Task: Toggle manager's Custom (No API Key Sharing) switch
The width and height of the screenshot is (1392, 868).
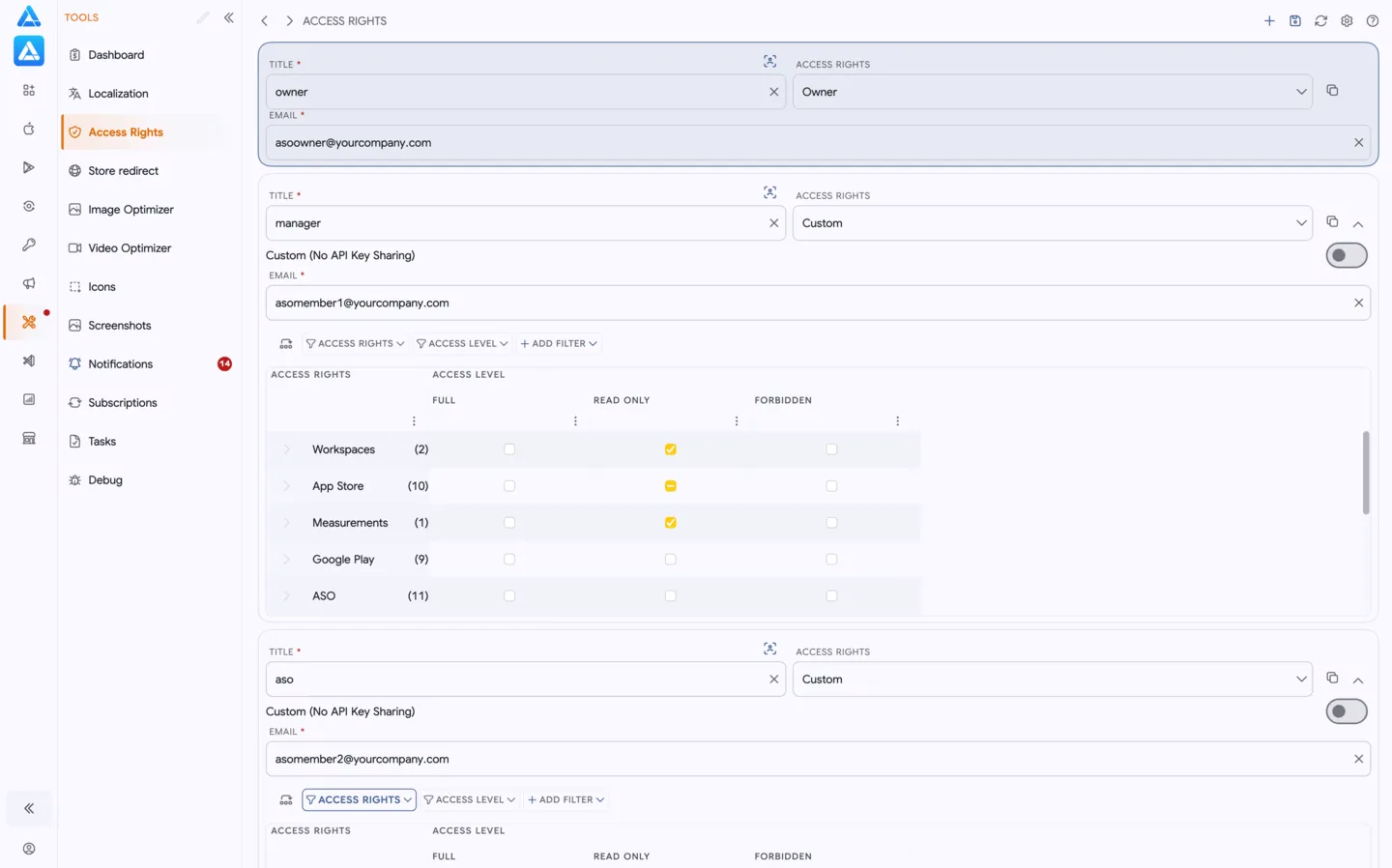Action: (1347, 255)
